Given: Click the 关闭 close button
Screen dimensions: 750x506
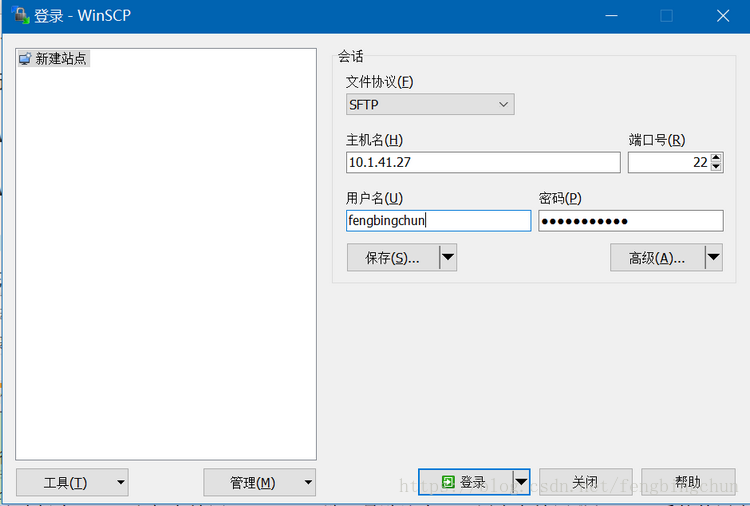Looking at the screenshot, I should 585,482.
